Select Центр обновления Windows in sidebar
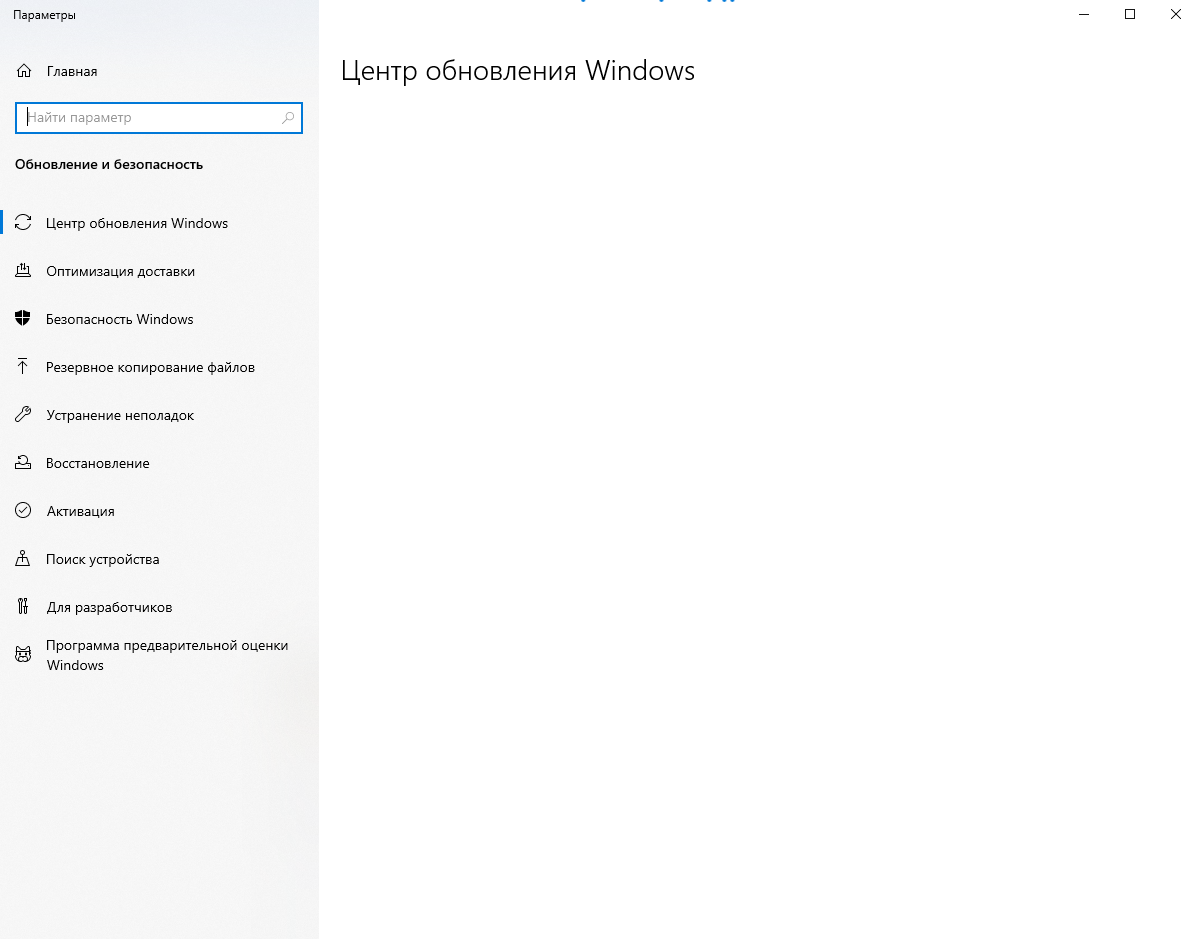The image size is (1197, 939). (160, 223)
